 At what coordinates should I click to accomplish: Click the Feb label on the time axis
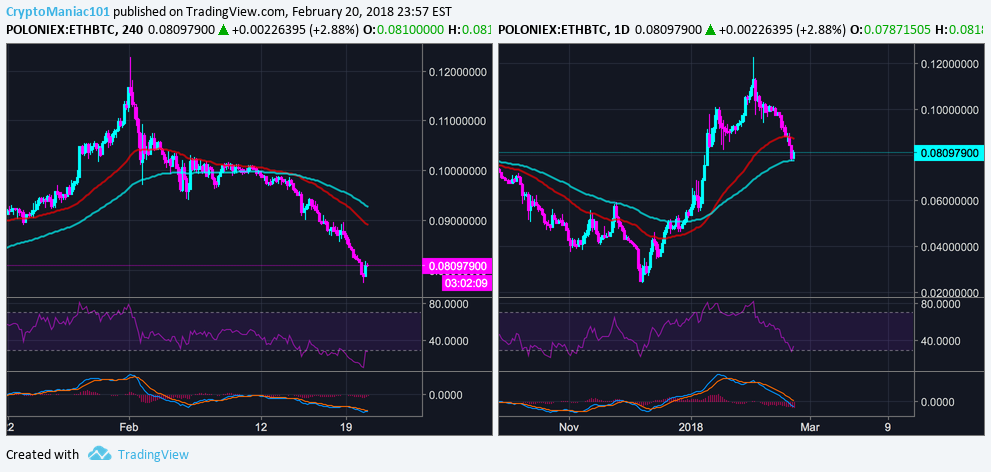pos(129,427)
